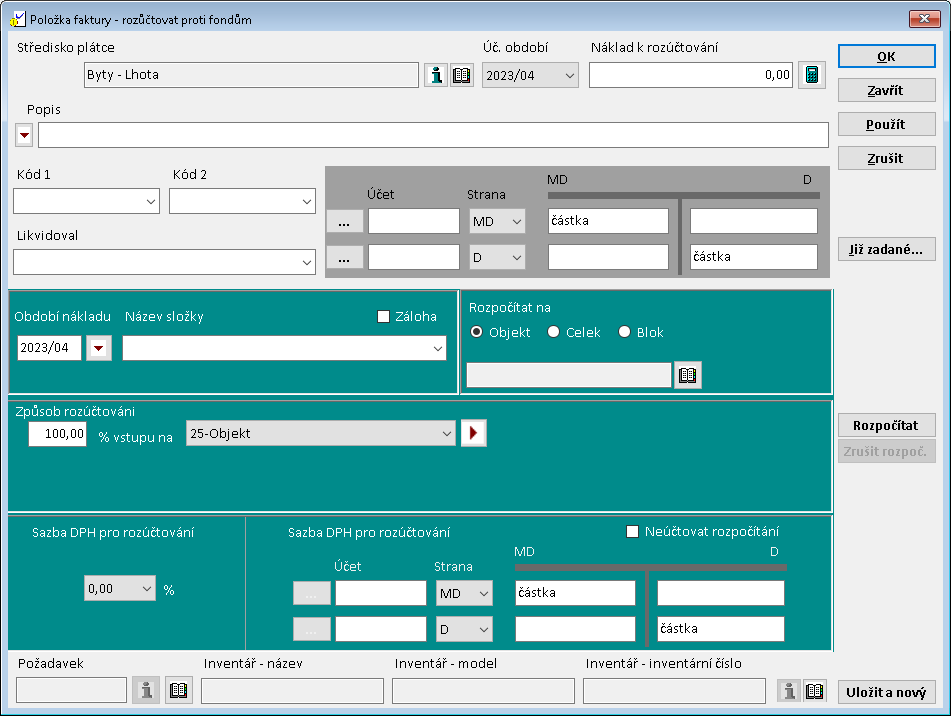Screen dimensions: 951x716
Task: Open calculator next to Náklad k rozúčtování
Action: (x=812, y=76)
